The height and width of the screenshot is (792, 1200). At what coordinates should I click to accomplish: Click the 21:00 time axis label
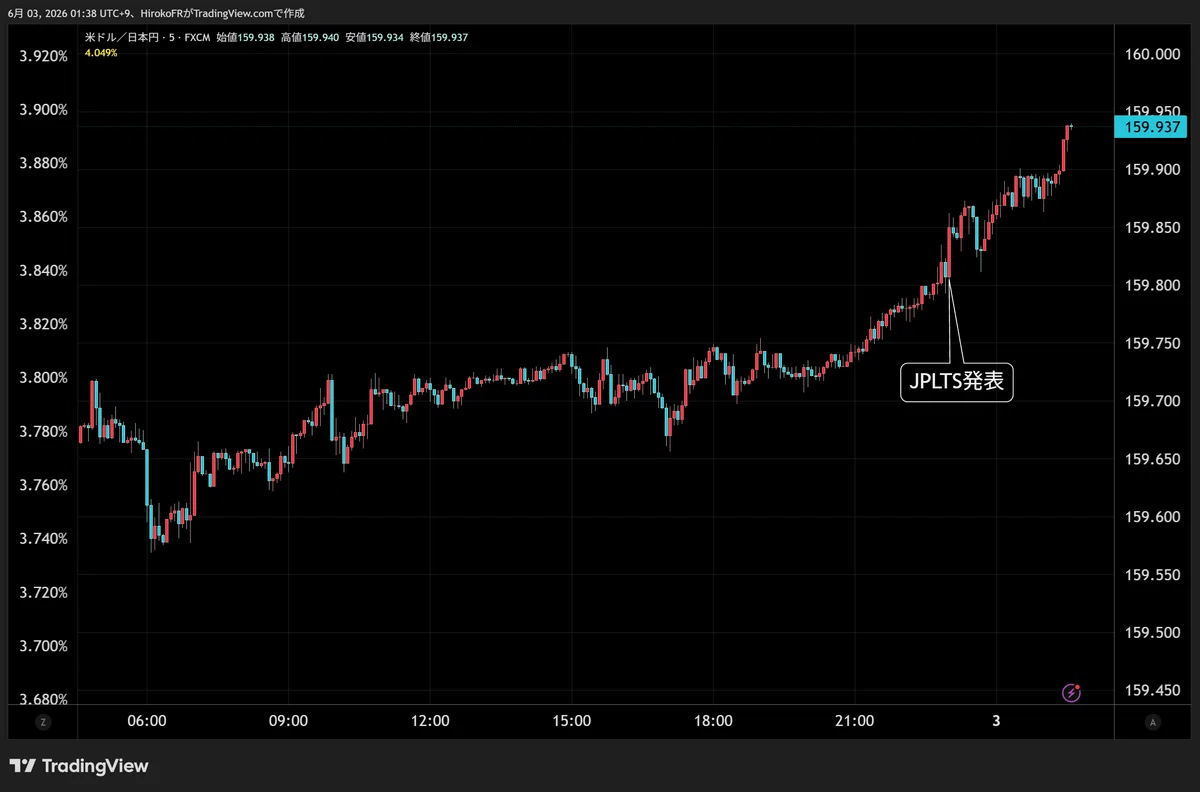[x=855, y=721]
